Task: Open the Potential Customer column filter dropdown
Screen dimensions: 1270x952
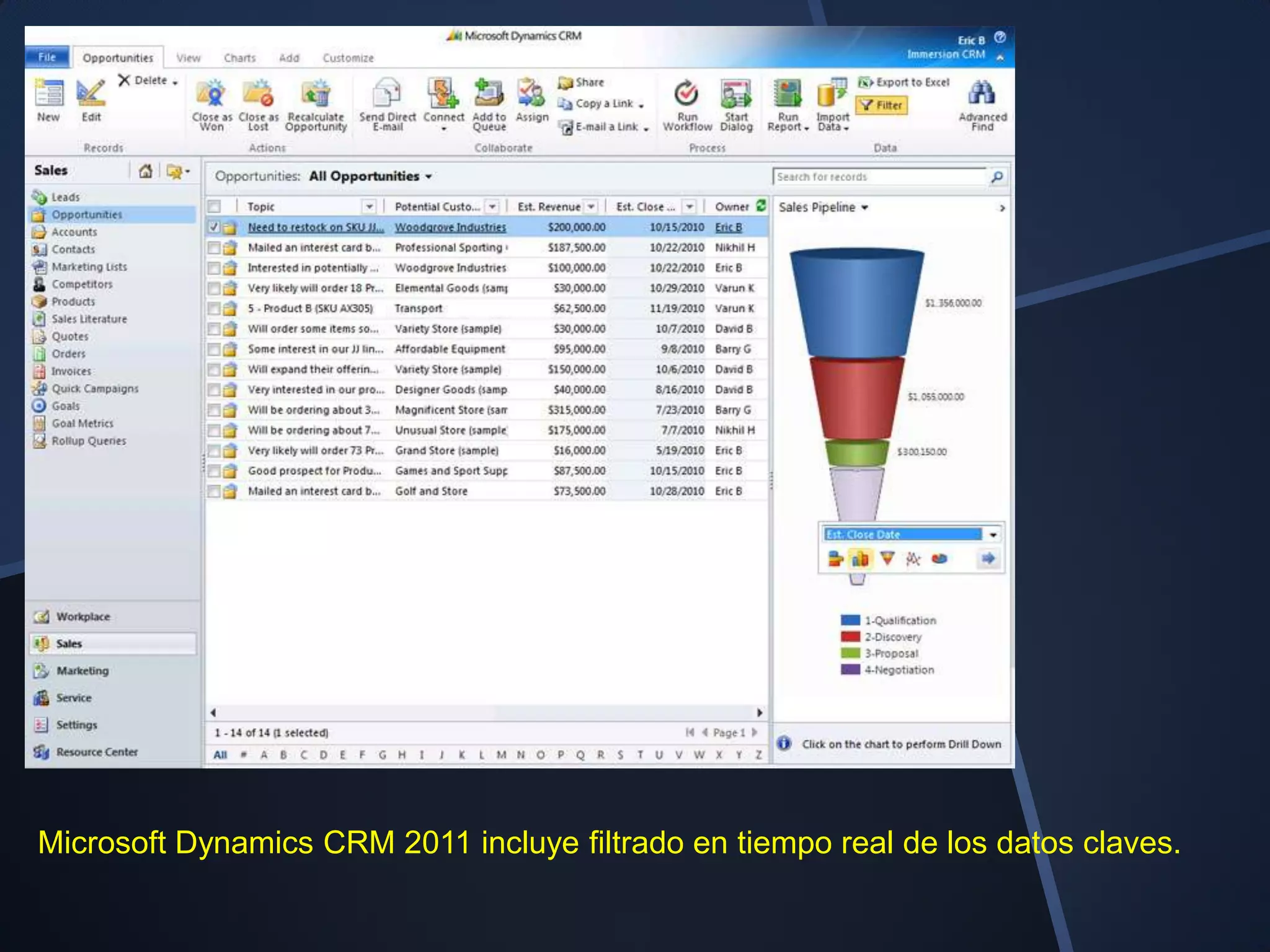Action: (x=492, y=206)
